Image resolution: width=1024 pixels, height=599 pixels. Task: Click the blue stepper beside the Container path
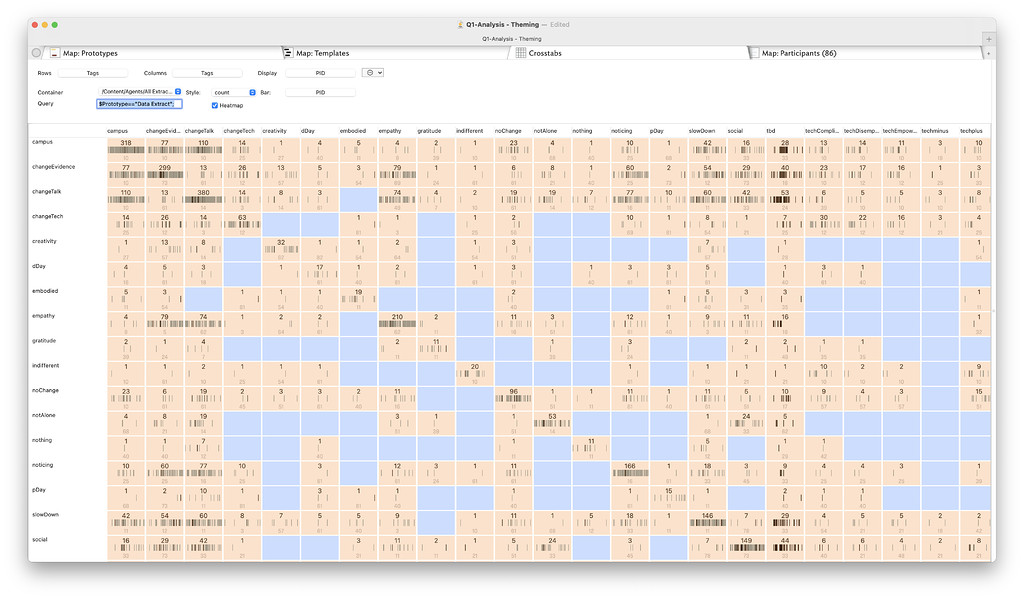(x=179, y=91)
